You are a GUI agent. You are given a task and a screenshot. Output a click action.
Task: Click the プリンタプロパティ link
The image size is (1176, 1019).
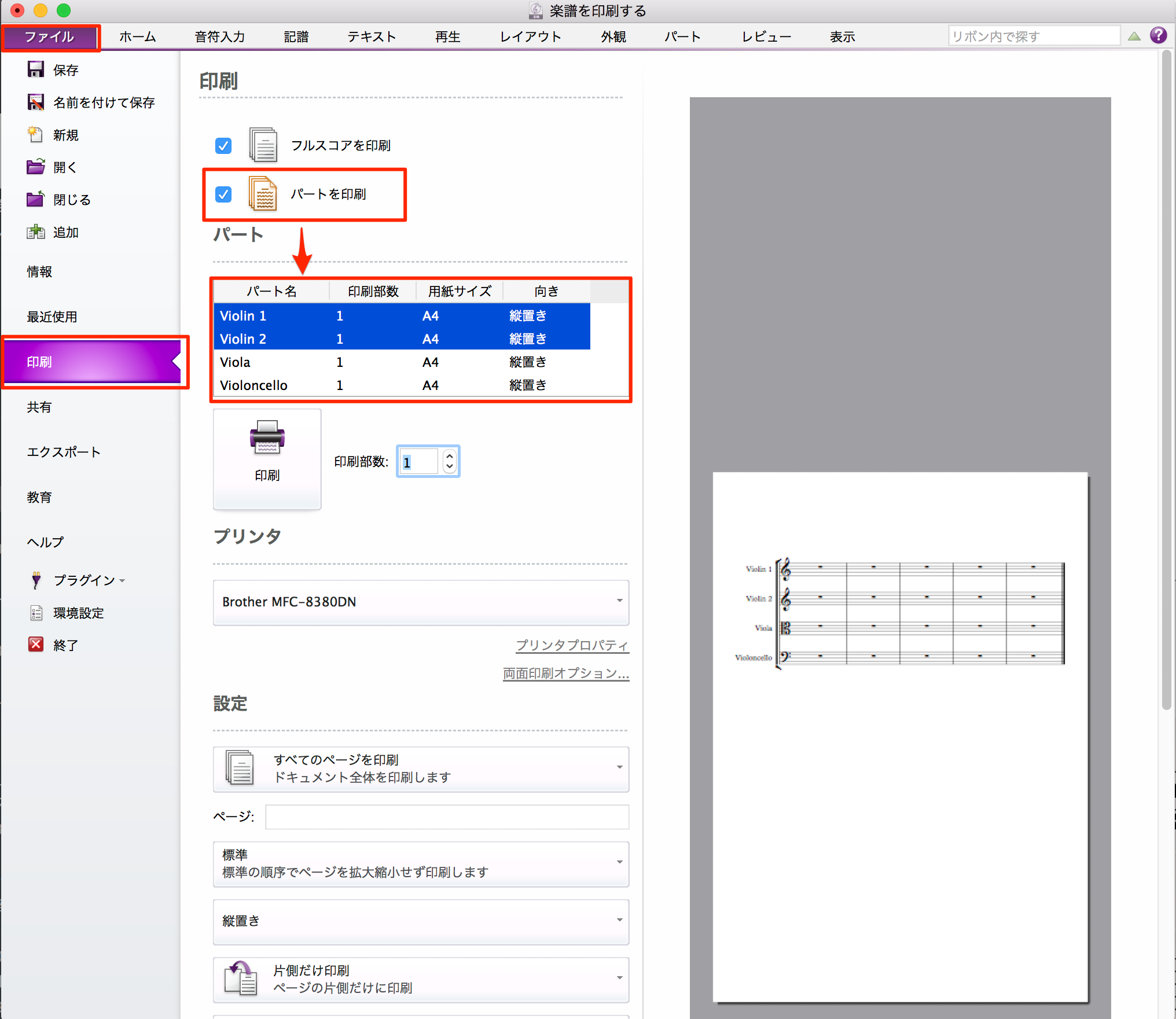coord(572,645)
